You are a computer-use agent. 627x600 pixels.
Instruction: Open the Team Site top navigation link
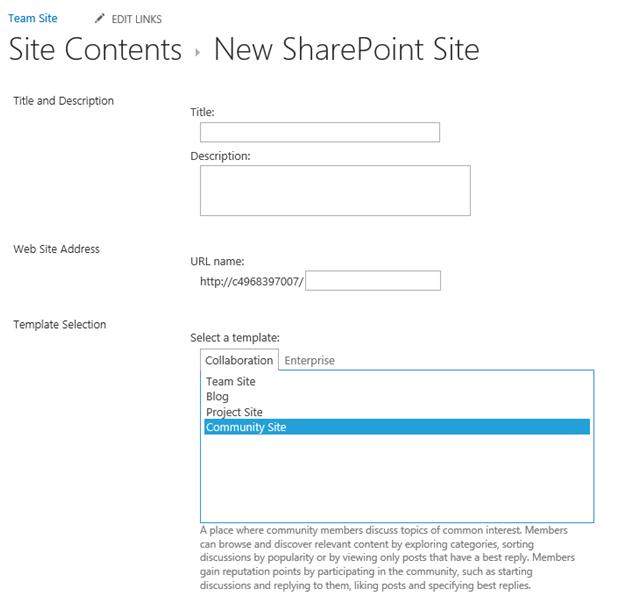[33, 18]
